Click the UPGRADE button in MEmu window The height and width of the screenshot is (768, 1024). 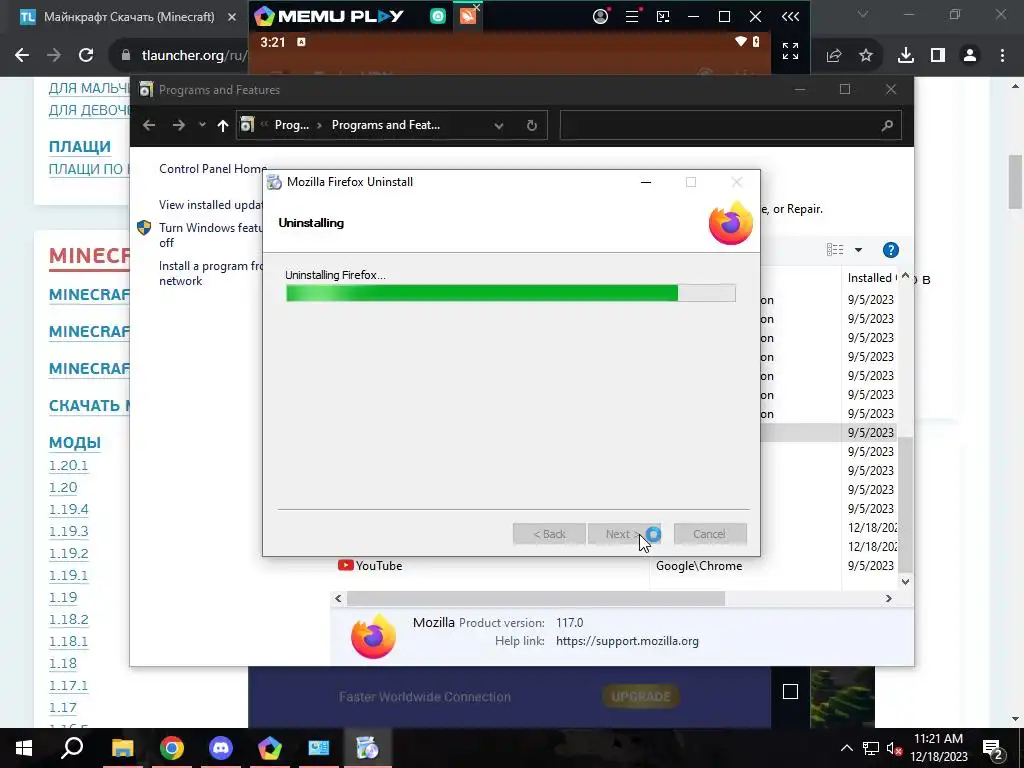640,697
